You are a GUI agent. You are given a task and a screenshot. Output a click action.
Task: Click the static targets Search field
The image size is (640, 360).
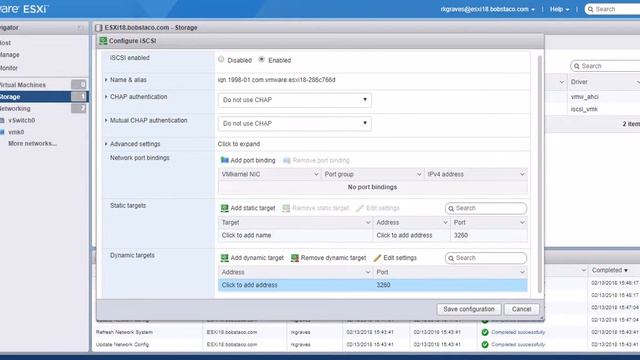pos(486,208)
